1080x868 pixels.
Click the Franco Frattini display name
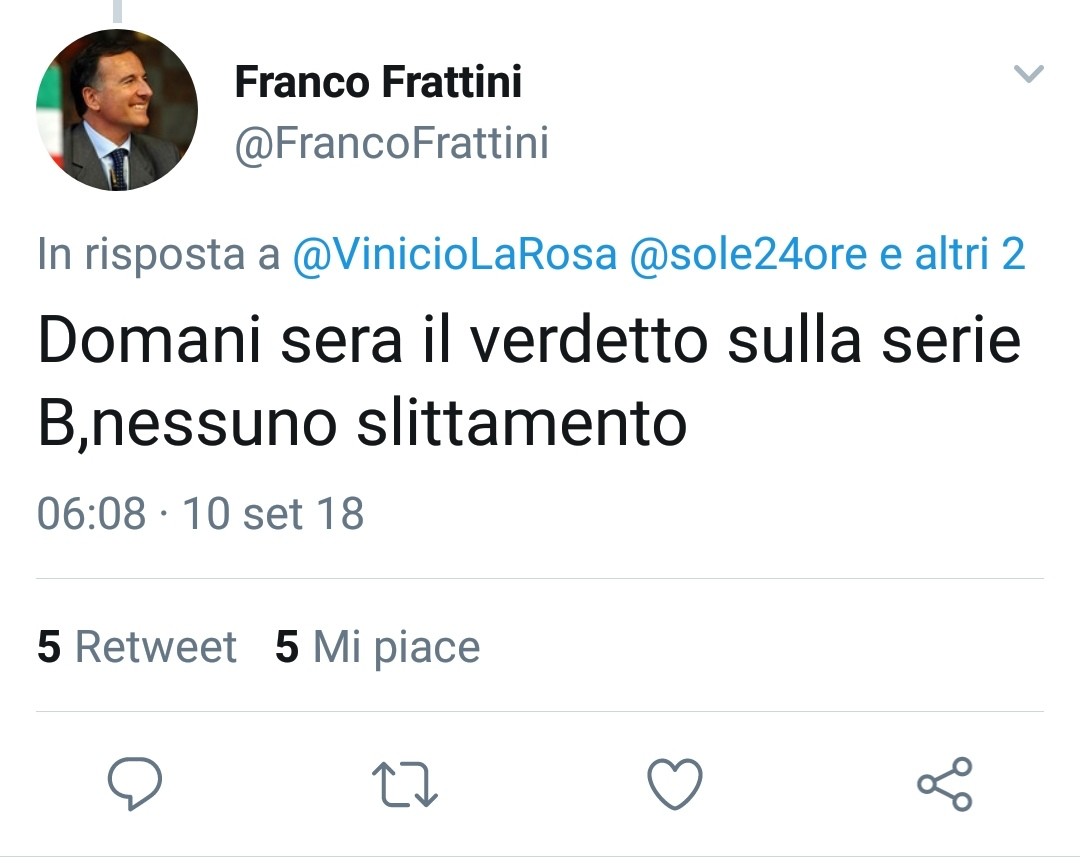[x=378, y=82]
